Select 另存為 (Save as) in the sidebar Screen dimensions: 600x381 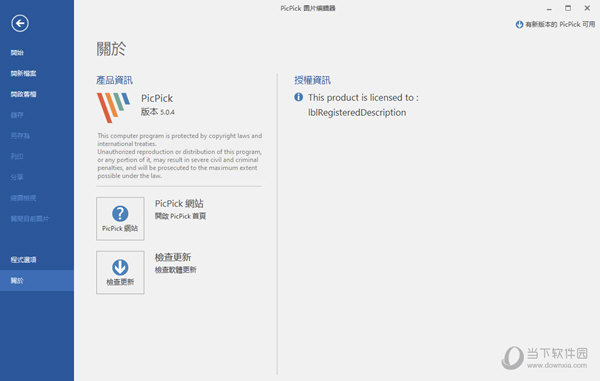[x=20, y=135]
